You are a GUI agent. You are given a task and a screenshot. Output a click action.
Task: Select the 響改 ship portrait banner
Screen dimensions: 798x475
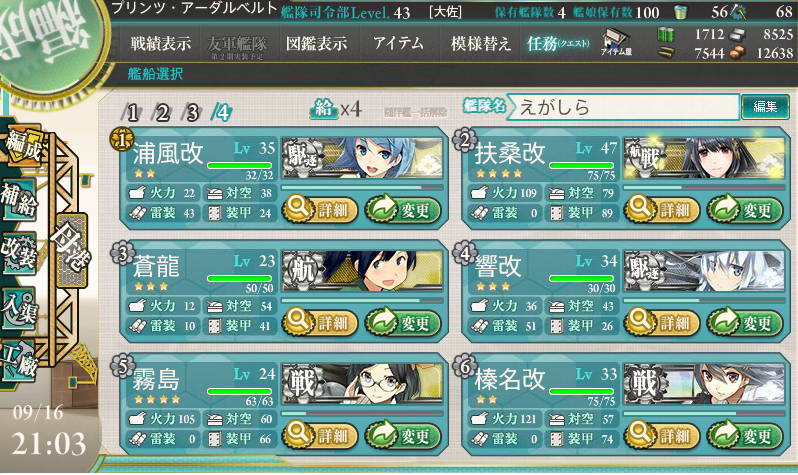point(704,271)
